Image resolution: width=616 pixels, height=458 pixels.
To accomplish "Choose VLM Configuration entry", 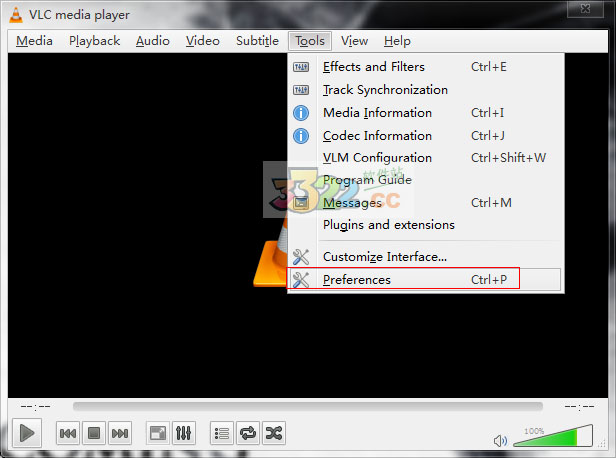I will coord(426,158).
